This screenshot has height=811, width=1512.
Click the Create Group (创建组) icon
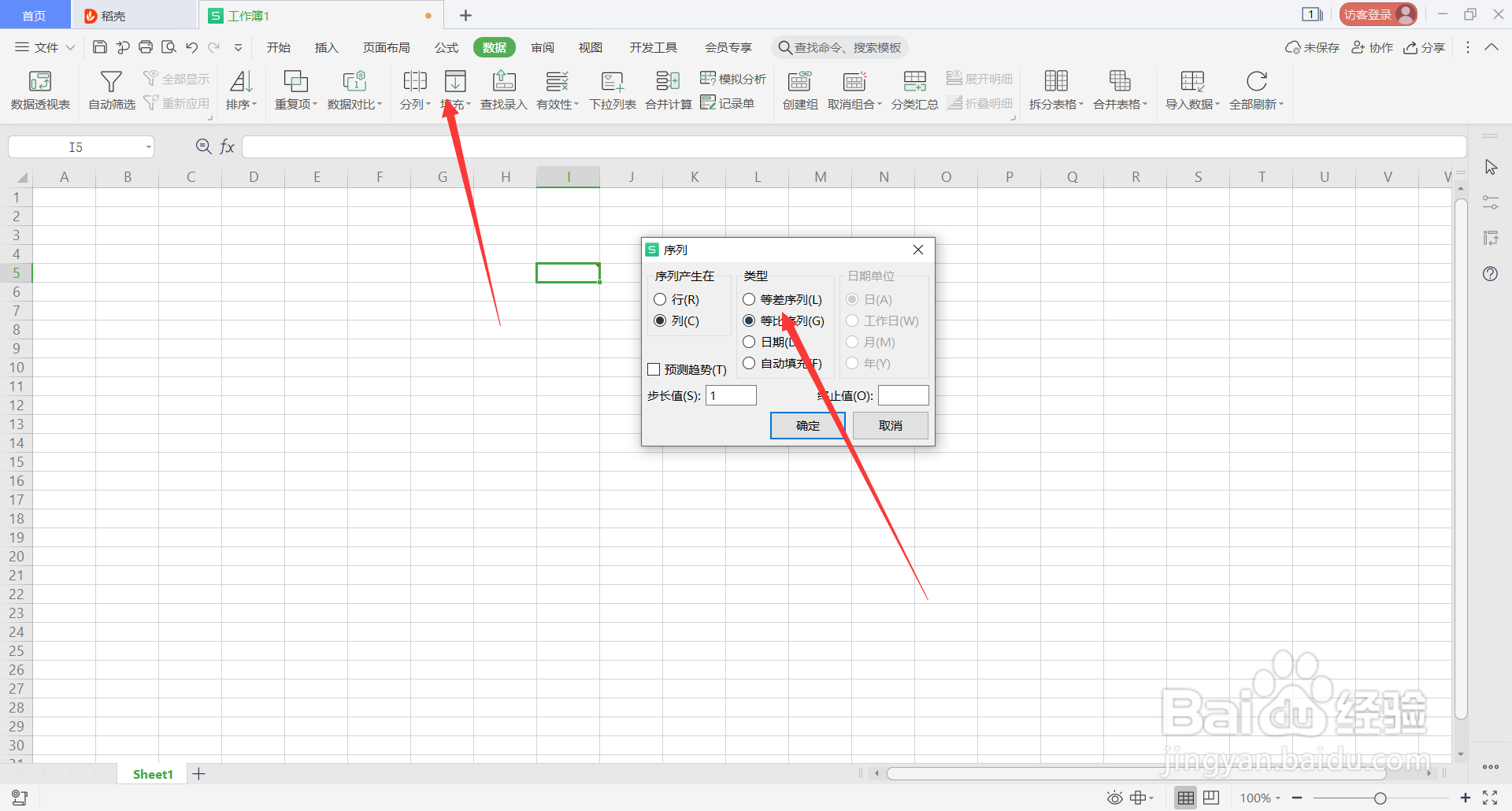click(x=800, y=90)
